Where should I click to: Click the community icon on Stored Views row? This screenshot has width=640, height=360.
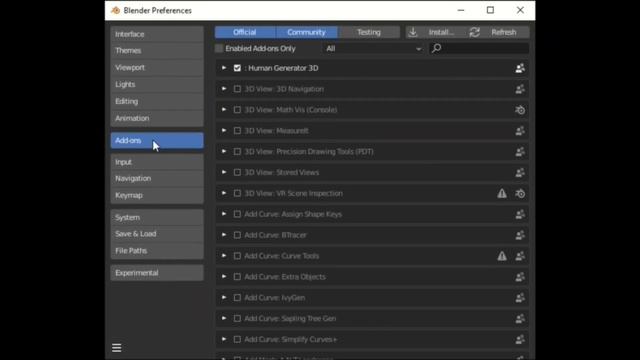[x=520, y=172]
